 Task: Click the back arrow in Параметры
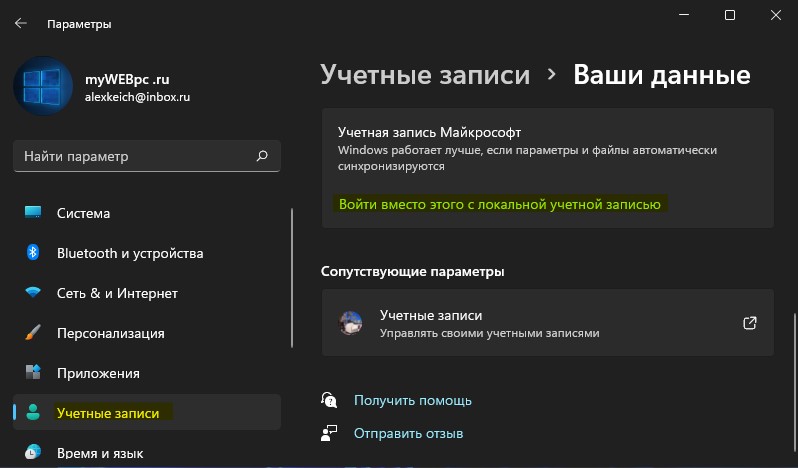(x=21, y=23)
